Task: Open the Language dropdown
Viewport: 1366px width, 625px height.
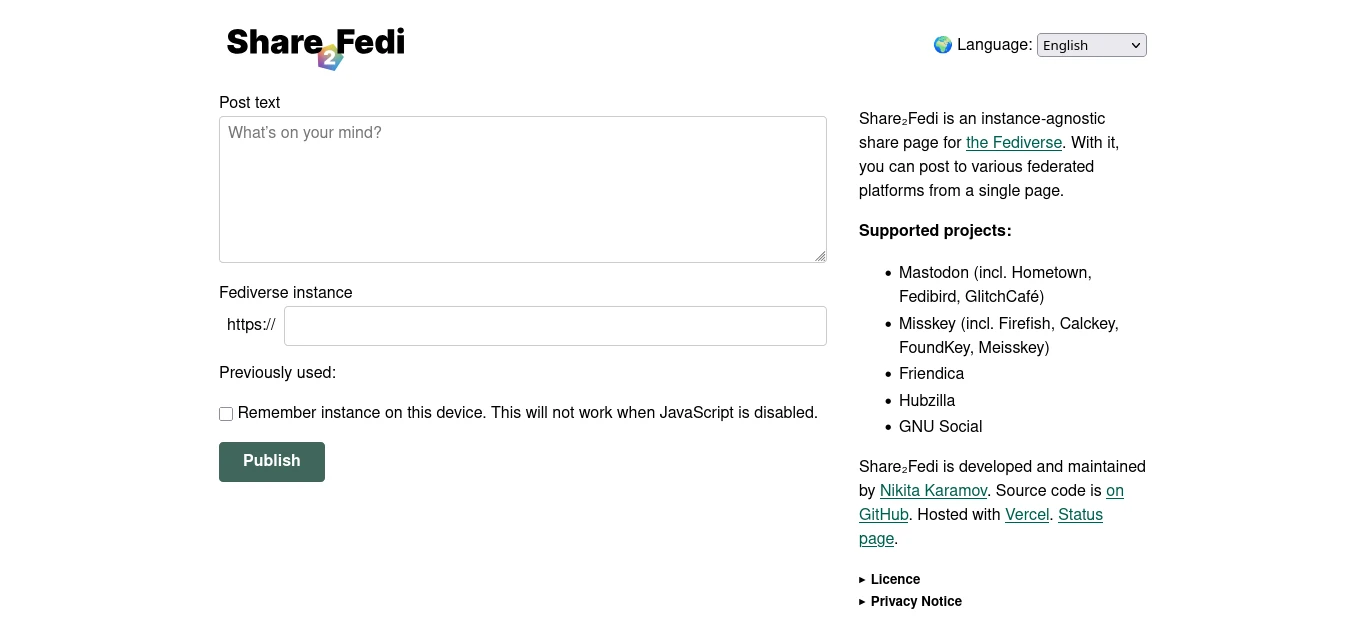Action: 1091,45
